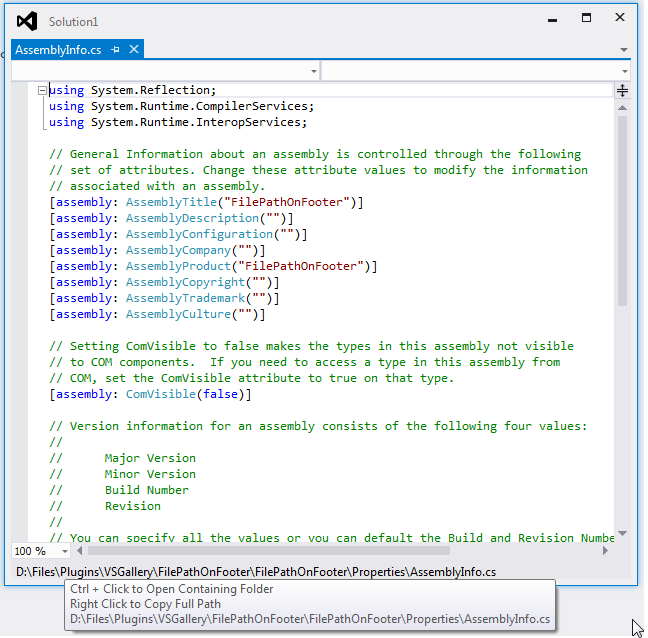Click the horizontal scrollbar left arrow
The image size is (648, 638).
tap(81, 551)
